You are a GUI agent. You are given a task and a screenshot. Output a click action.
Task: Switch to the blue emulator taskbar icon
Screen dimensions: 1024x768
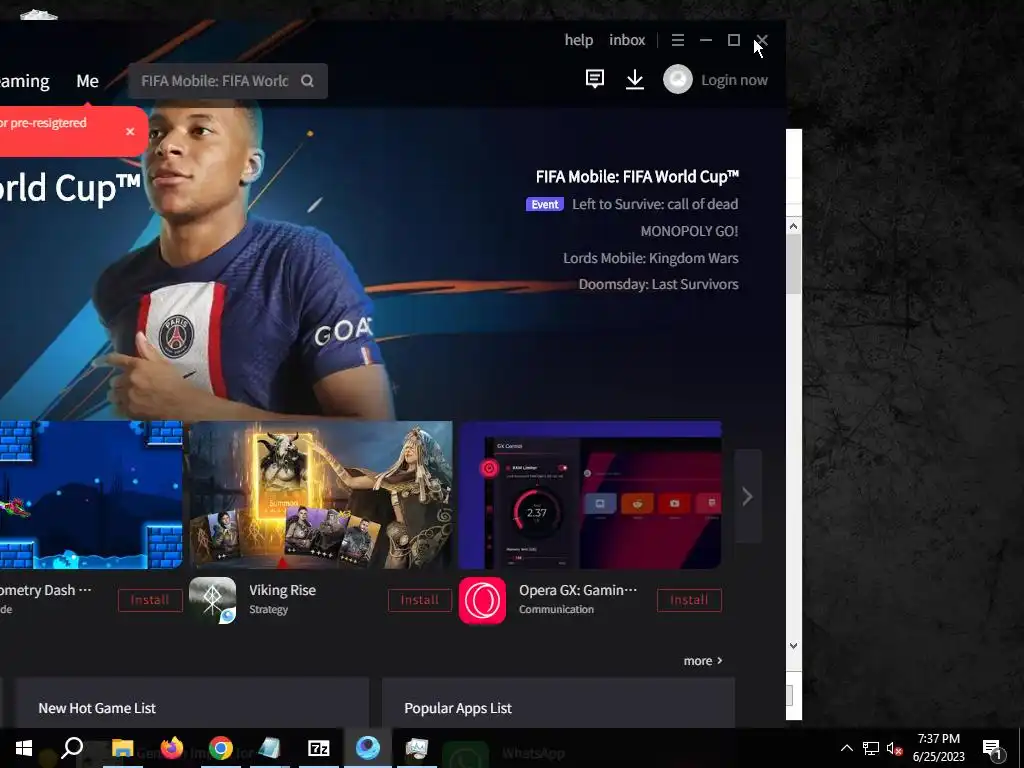pos(368,748)
